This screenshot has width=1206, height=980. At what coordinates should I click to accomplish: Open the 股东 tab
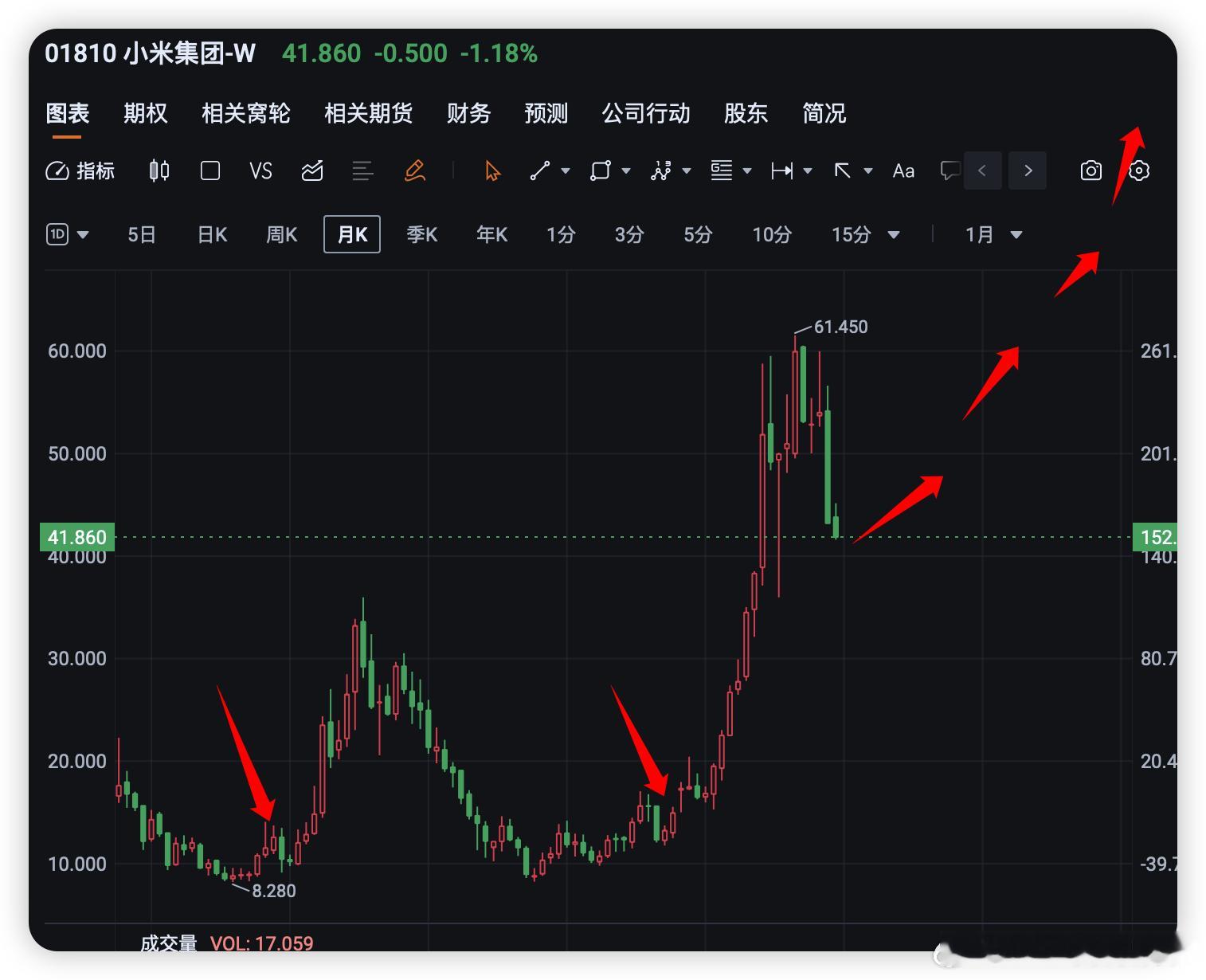pos(746,113)
